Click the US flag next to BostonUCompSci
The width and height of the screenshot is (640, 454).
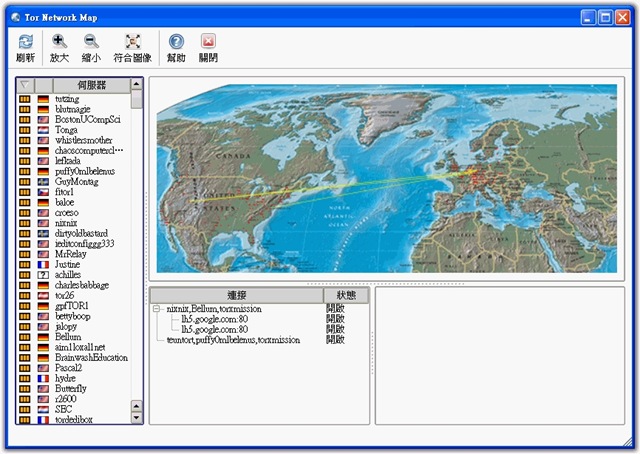tap(43, 120)
